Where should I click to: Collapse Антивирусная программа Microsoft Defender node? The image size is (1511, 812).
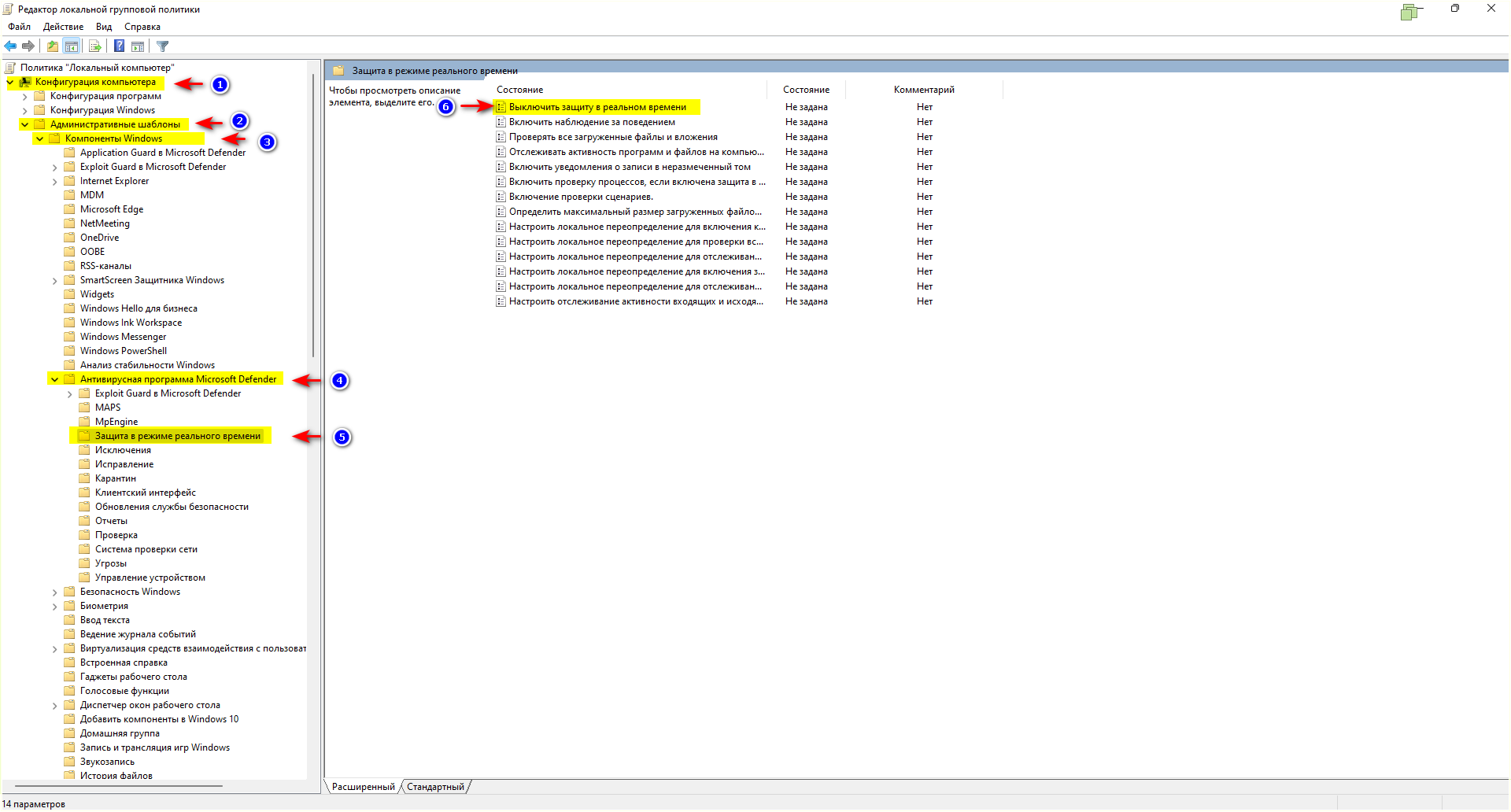[54, 379]
